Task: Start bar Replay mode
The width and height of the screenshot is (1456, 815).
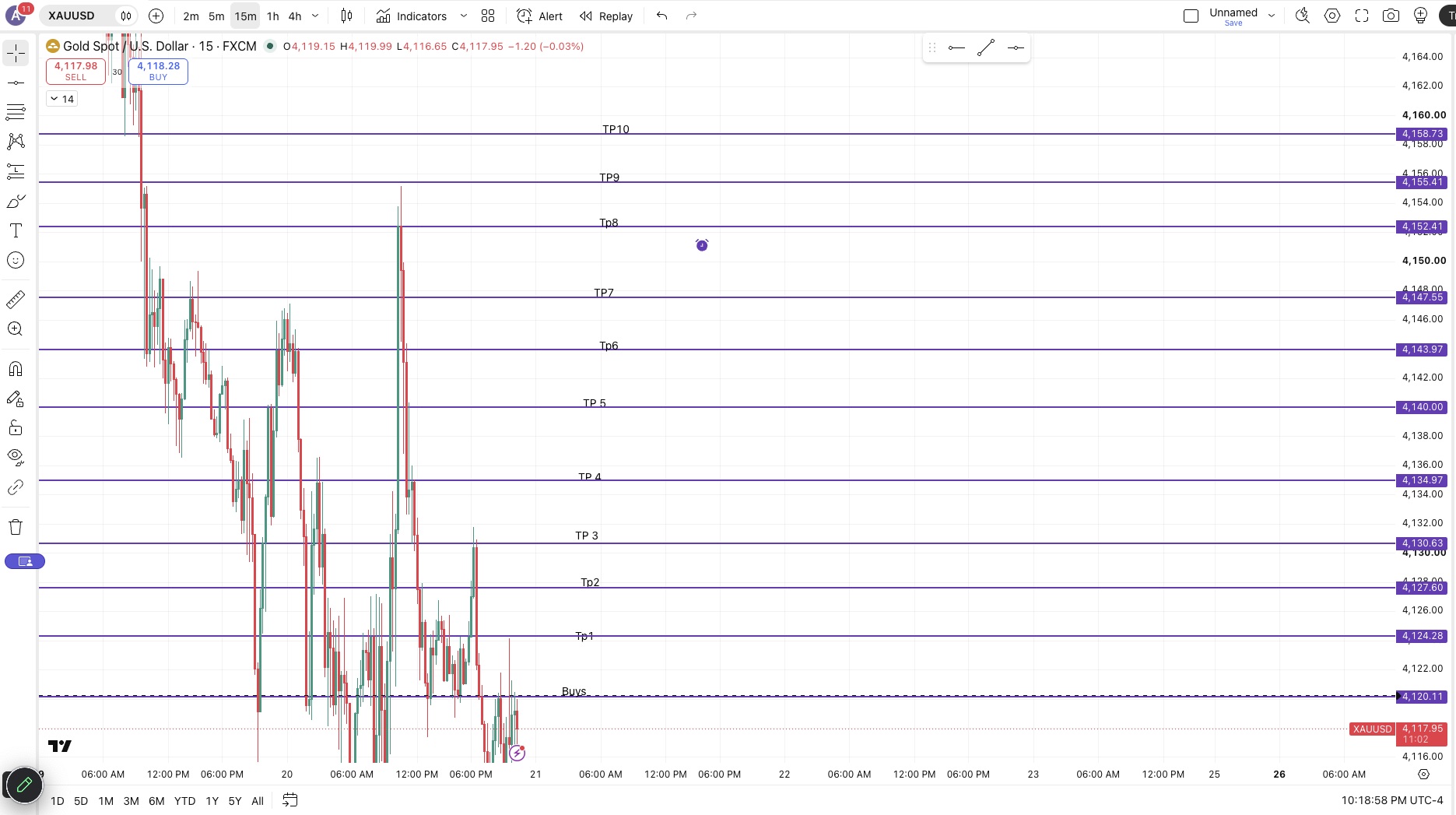Action: [606, 16]
